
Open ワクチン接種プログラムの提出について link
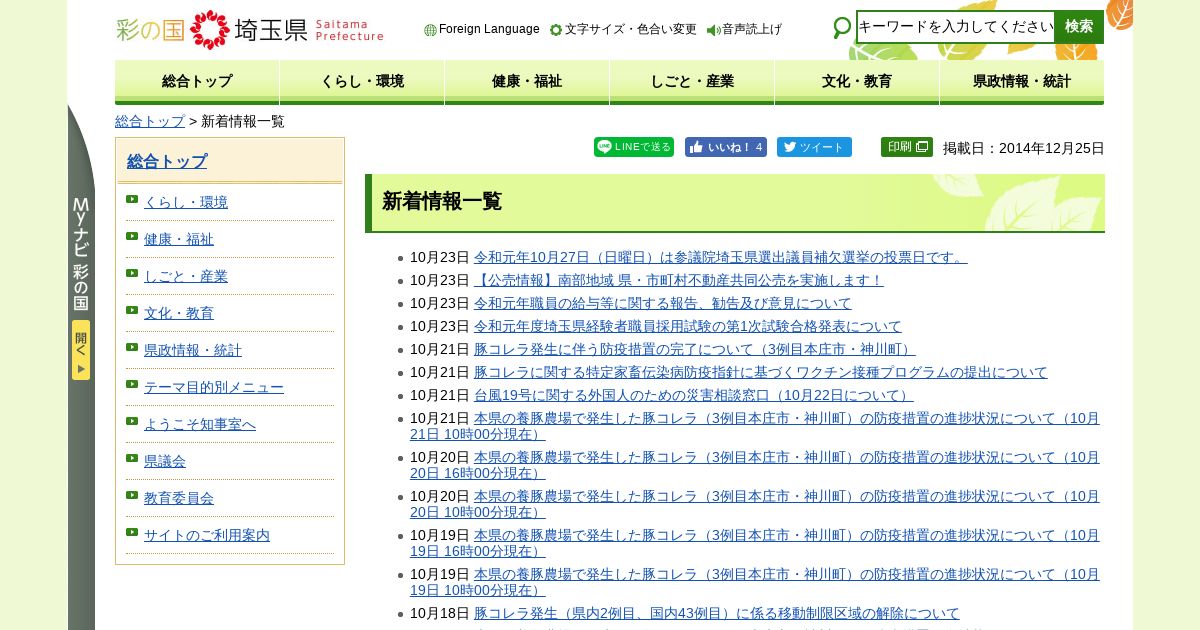point(761,372)
